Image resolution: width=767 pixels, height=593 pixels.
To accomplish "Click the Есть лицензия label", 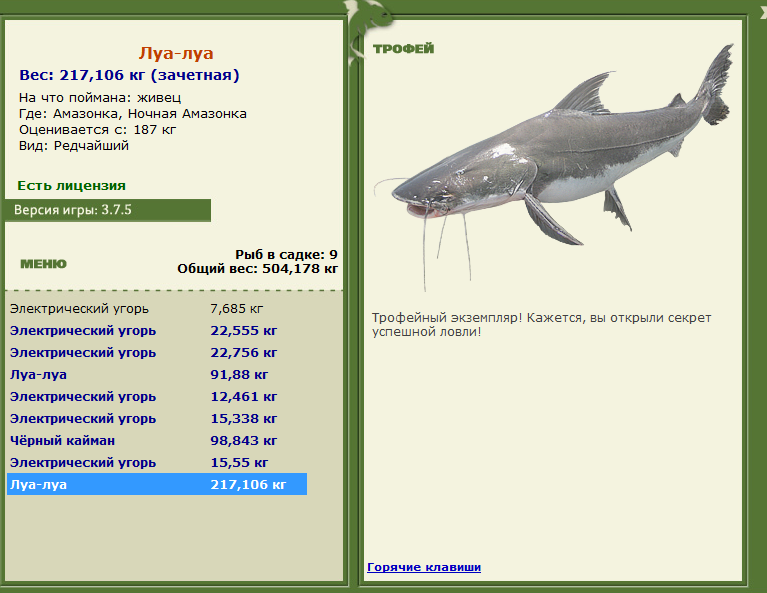I will pos(71,185).
